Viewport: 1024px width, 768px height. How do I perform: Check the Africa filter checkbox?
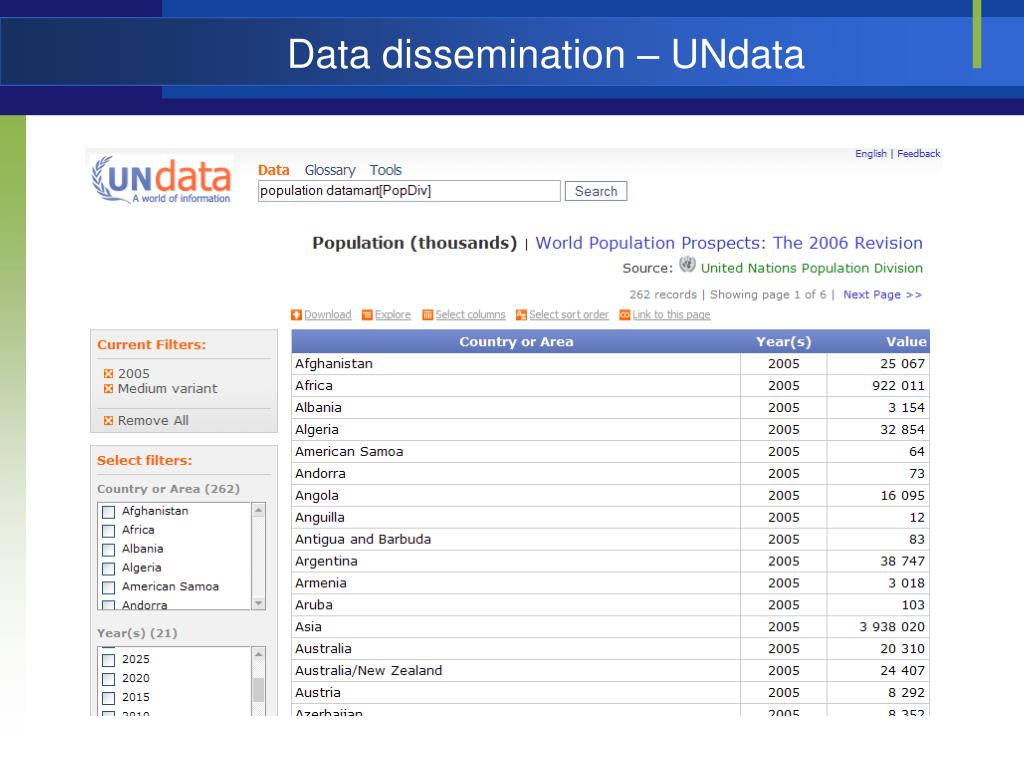(109, 530)
